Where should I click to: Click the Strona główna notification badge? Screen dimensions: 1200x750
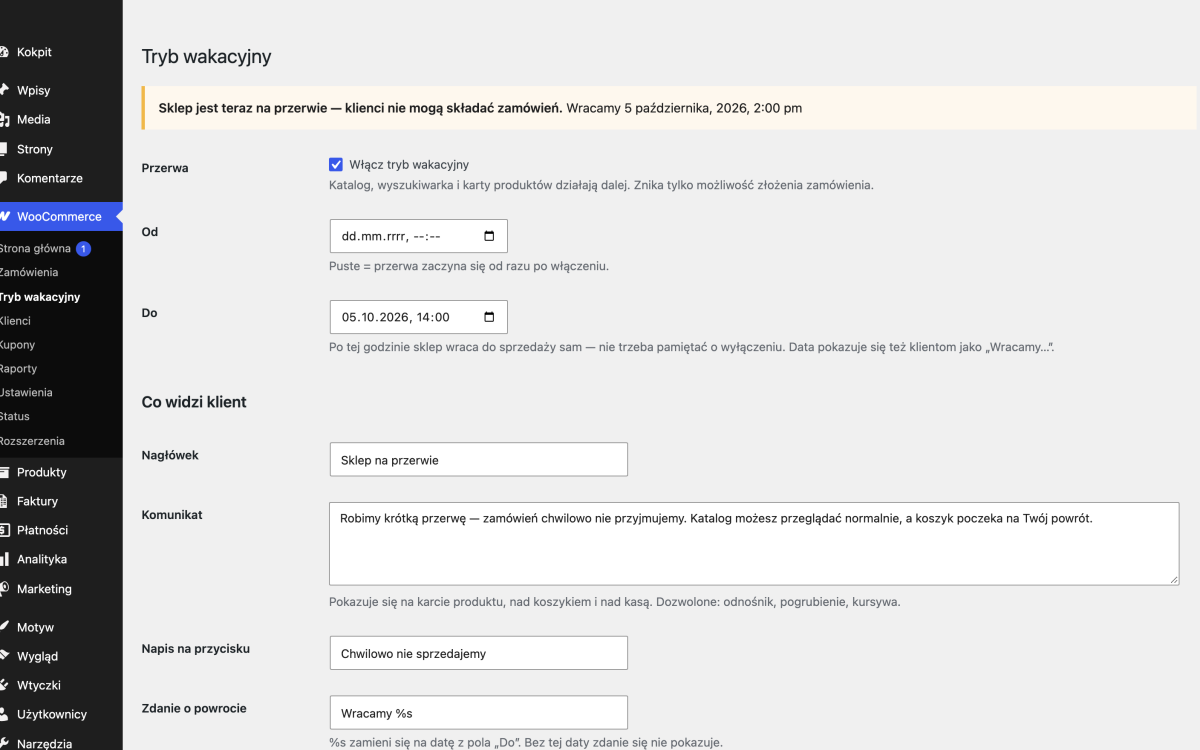coord(83,248)
